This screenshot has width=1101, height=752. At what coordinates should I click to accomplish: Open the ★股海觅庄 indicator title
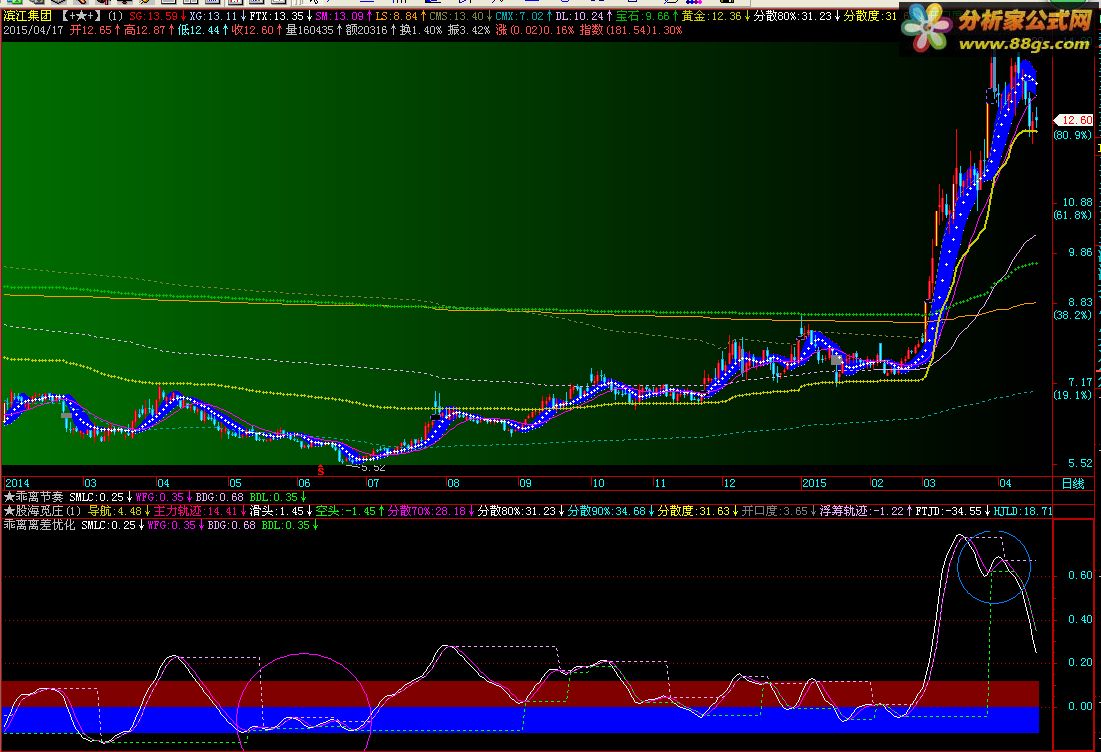tap(43, 511)
